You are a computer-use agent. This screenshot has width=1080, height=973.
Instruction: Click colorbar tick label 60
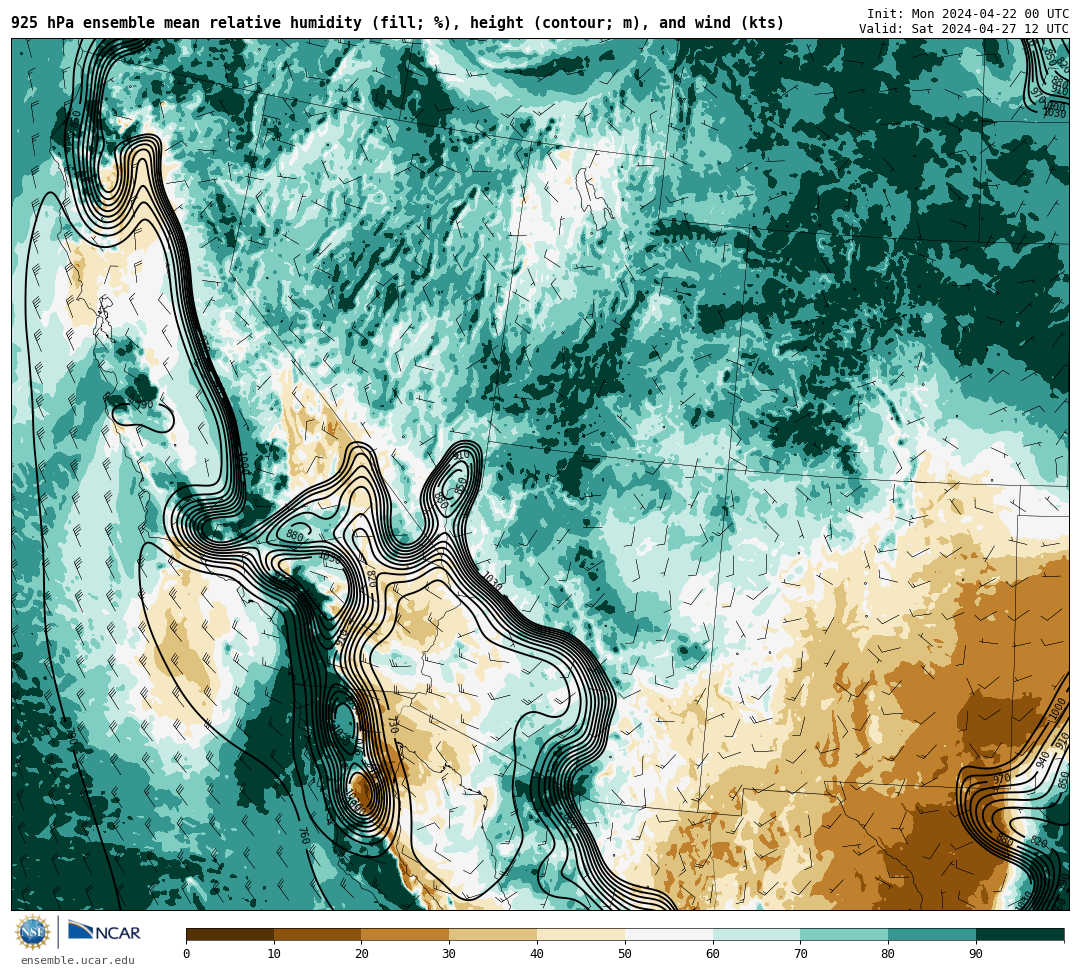click(x=713, y=954)
